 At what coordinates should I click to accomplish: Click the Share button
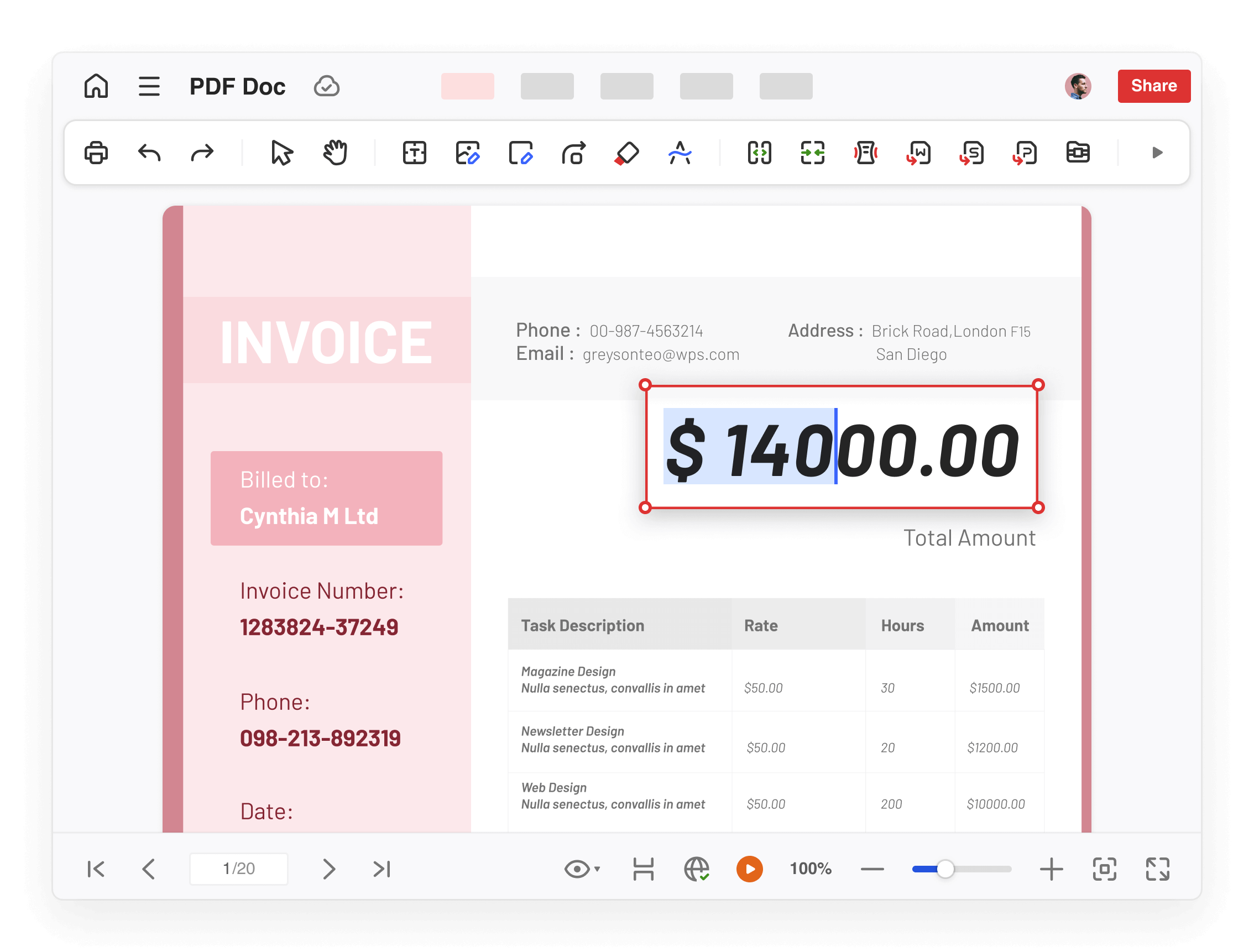[x=1154, y=86]
